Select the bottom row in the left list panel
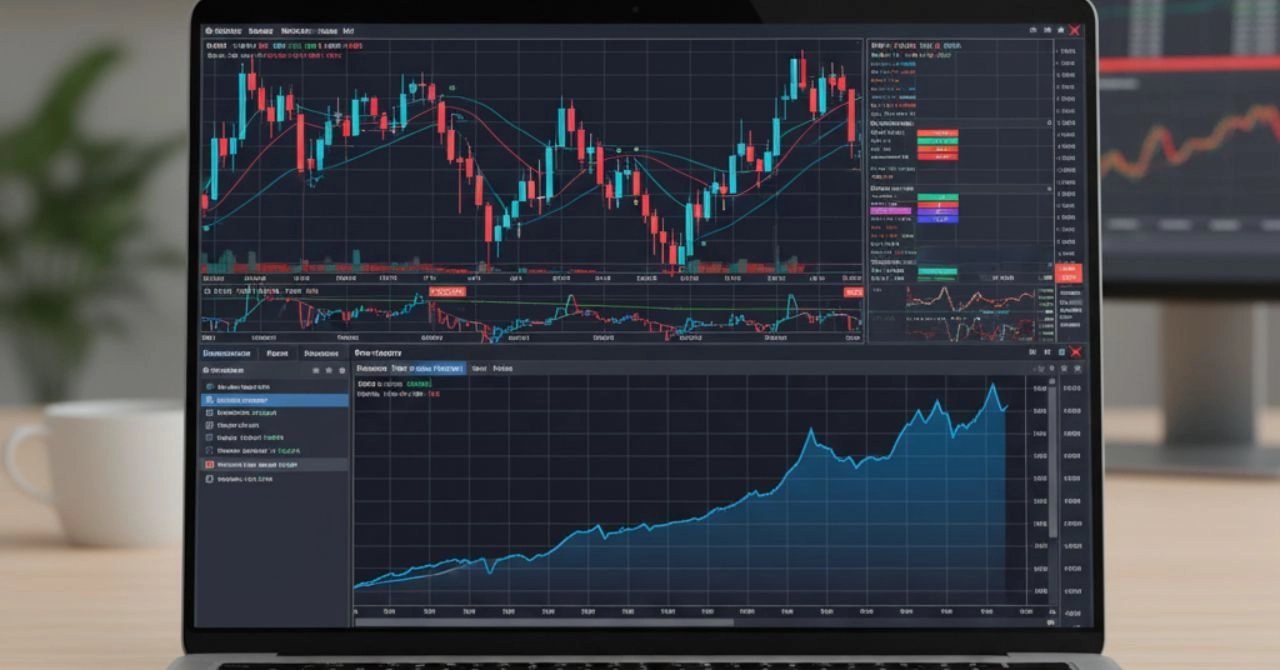Image resolution: width=1280 pixels, height=670 pixels. (275, 479)
